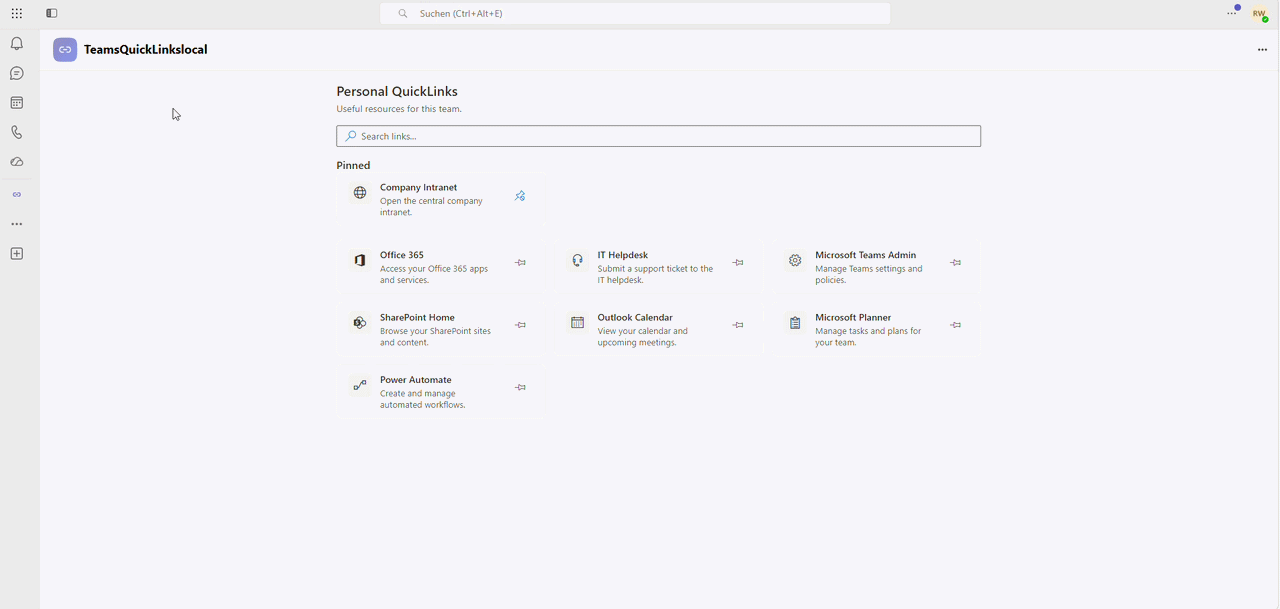Pin the Power Automate link
This screenshot has width=1280, height=609.
coord(521,387)
